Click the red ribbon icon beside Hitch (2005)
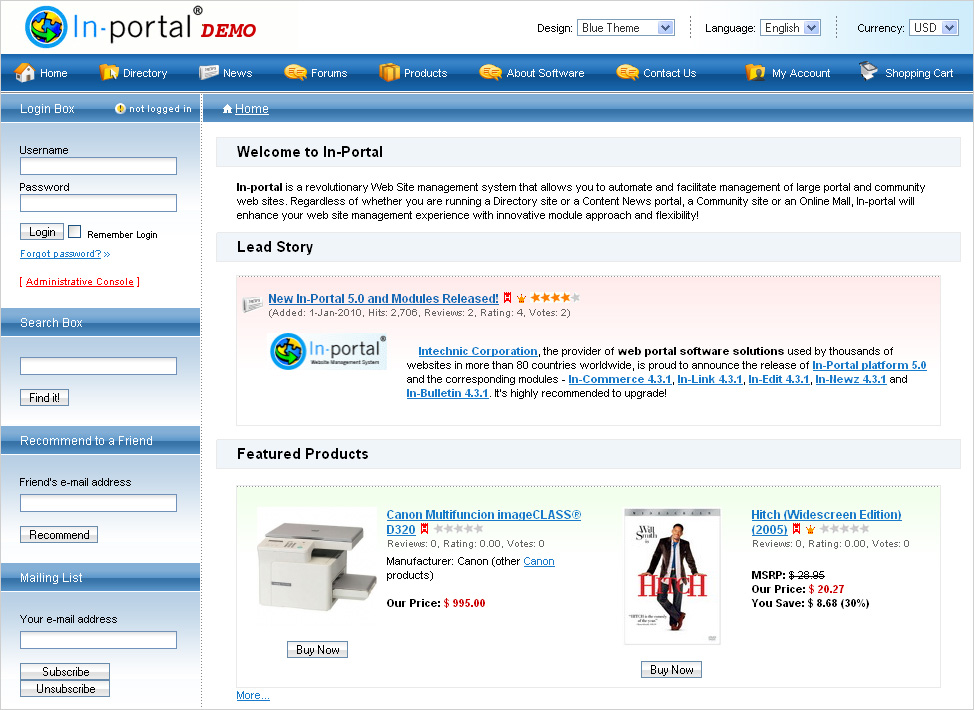The height and width of the screenshot is (710, 974). point(796,529)
